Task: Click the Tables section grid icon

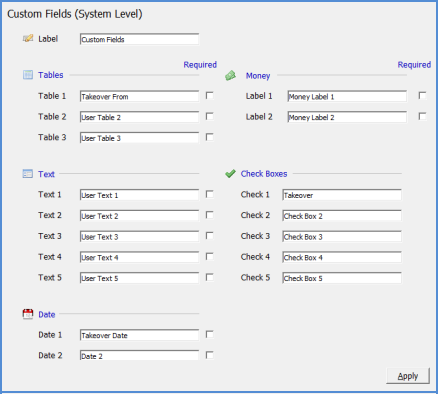Action: (28, 75)
